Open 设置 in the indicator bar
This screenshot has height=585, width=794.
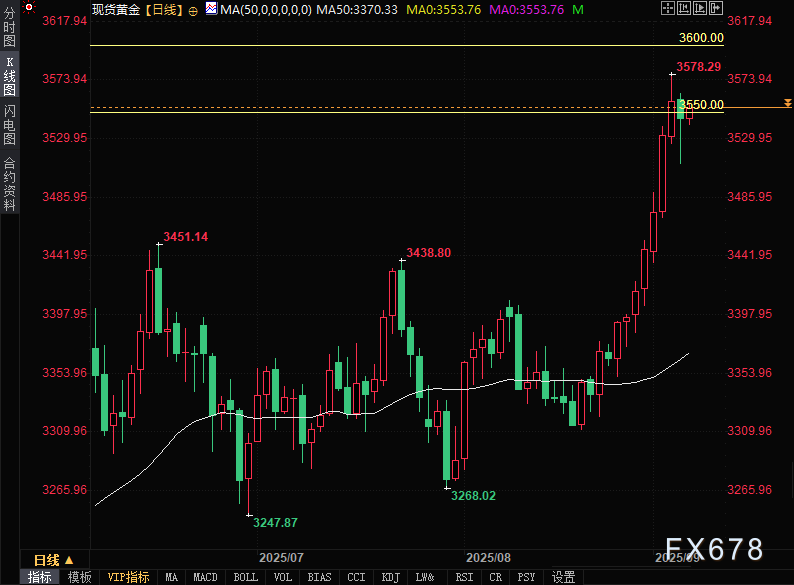pos(563,577)
